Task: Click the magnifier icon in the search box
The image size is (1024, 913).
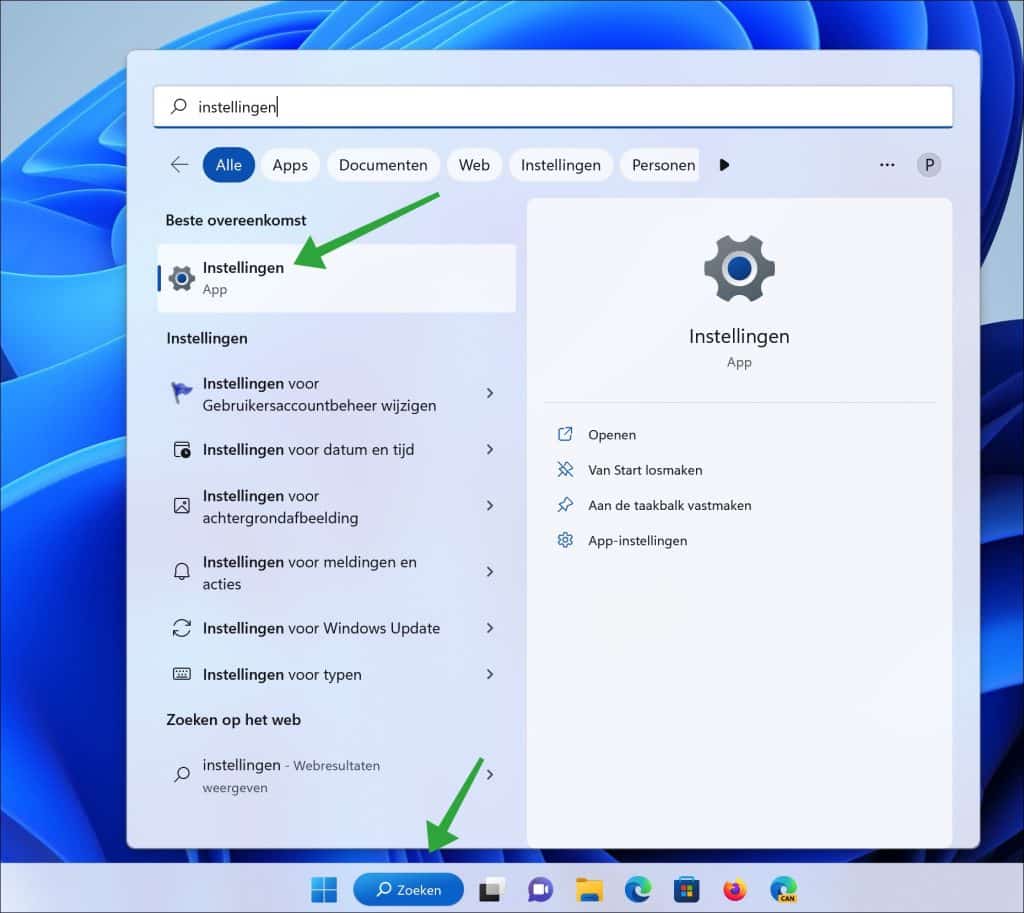Action: (179, 106)
